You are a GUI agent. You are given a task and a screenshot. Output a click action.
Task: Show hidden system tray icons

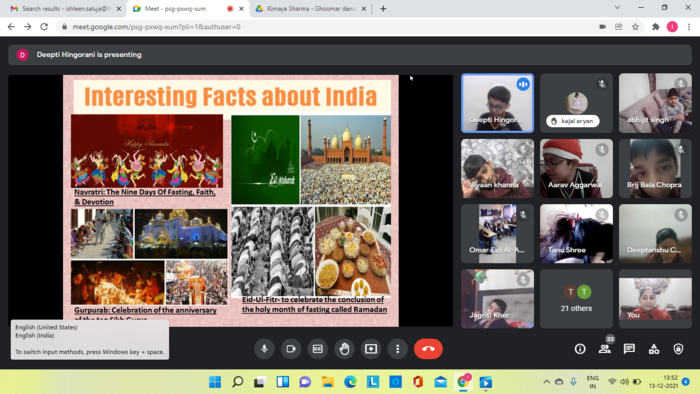click(x=546, y=382)
